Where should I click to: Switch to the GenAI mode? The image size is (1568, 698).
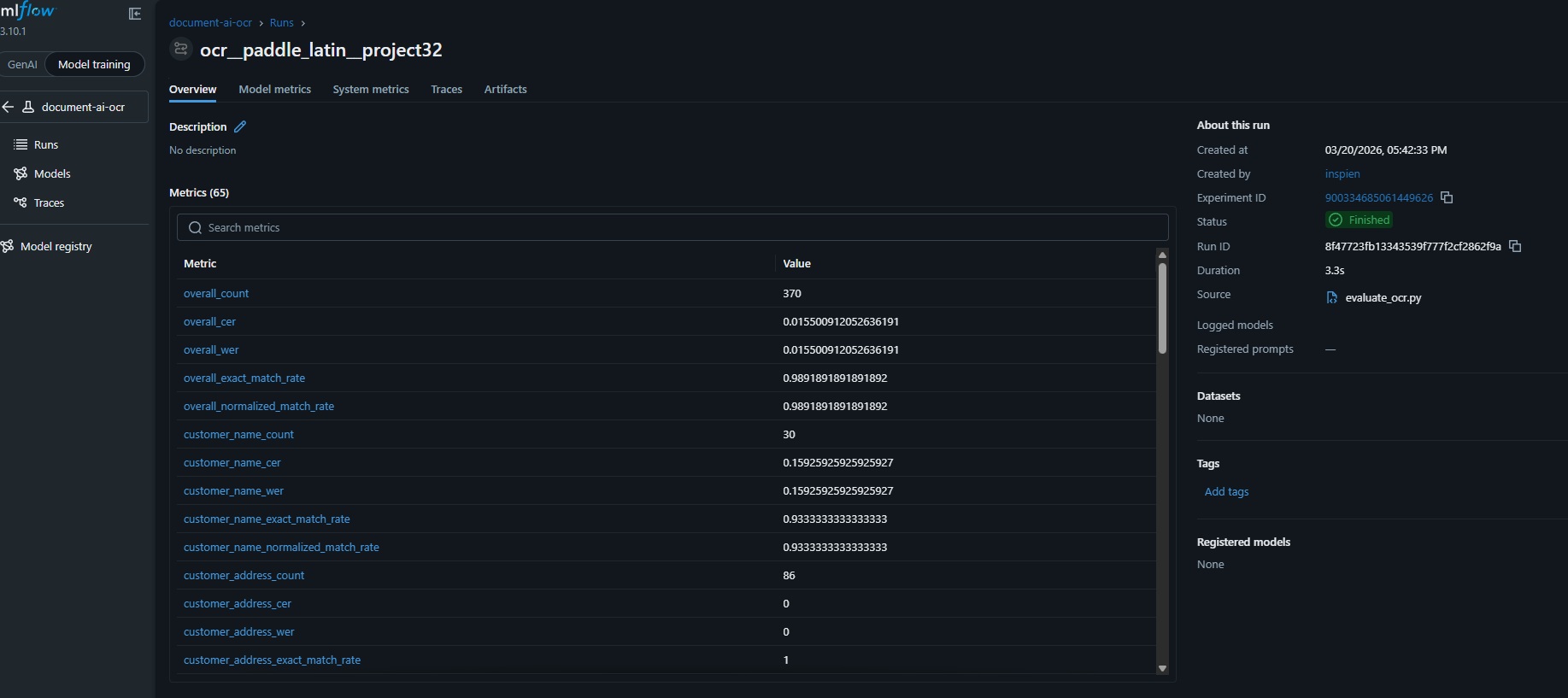pyautogui.click(x=22, y=64)
